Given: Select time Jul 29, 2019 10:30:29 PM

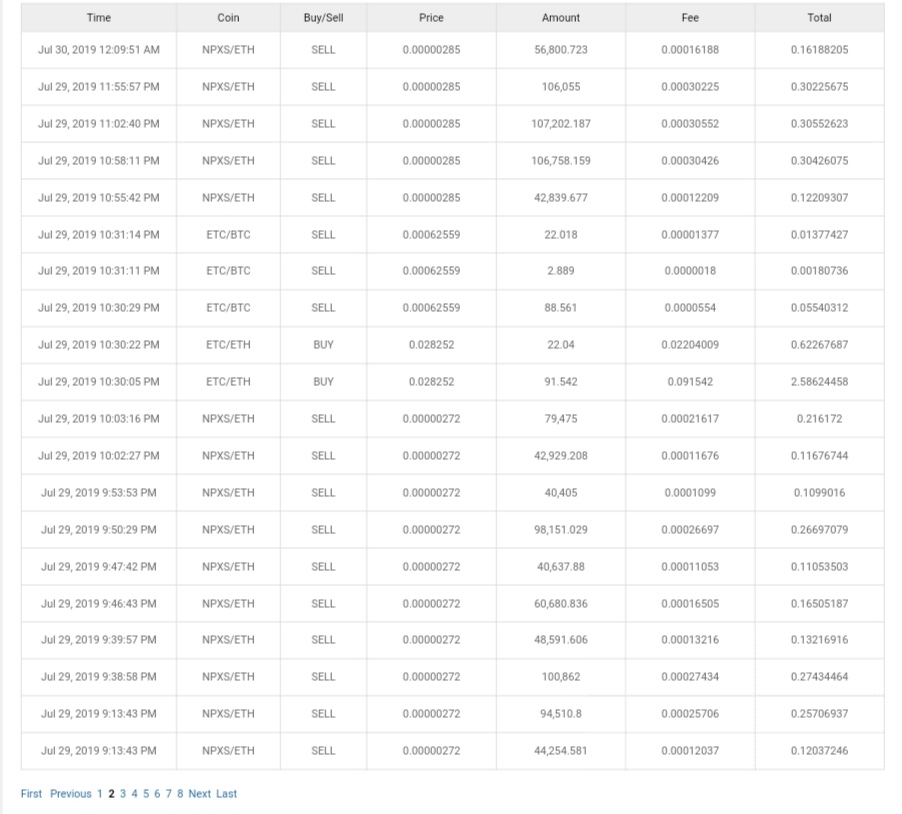Looking at the screenshot, I should (x=98, y=308).
